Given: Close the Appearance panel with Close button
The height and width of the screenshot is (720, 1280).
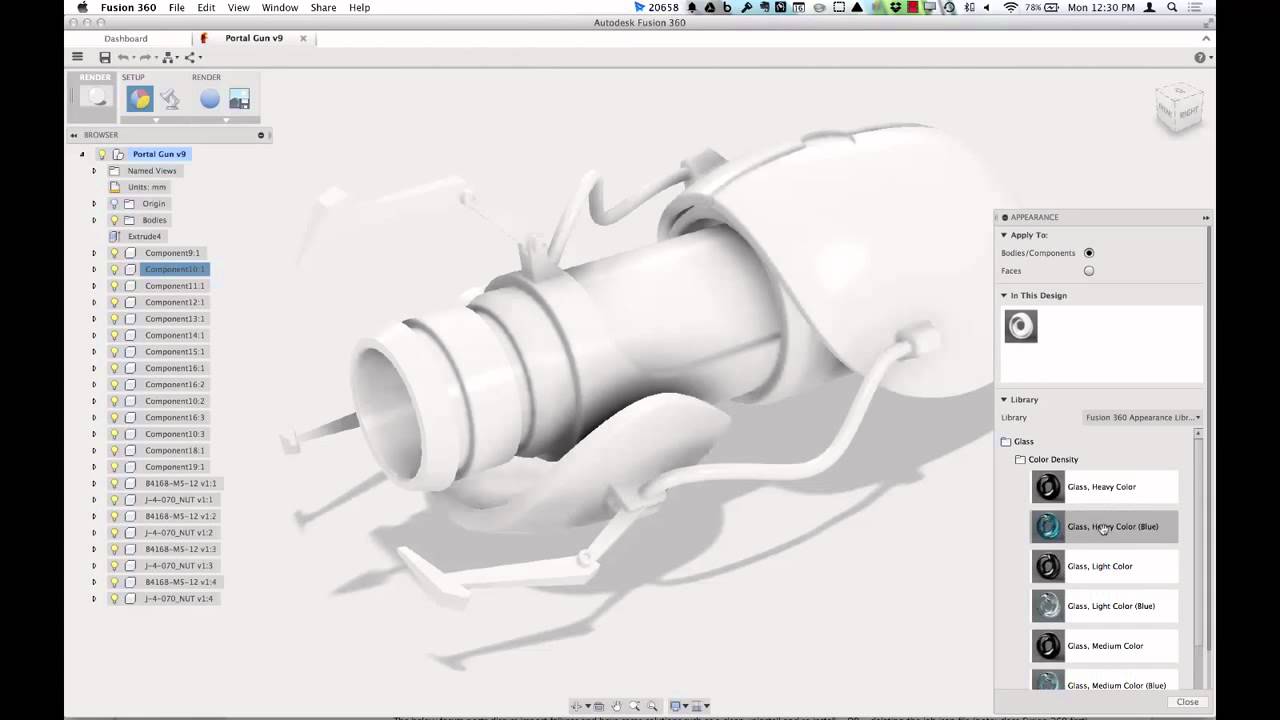Looking at the screenshot, I should tap(1187, 702).
